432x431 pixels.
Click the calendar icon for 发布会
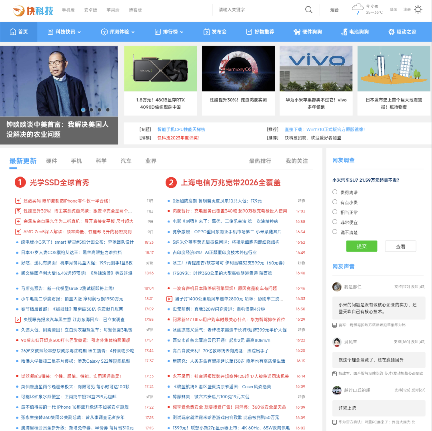pyautogui.click(x=207, y=32)
